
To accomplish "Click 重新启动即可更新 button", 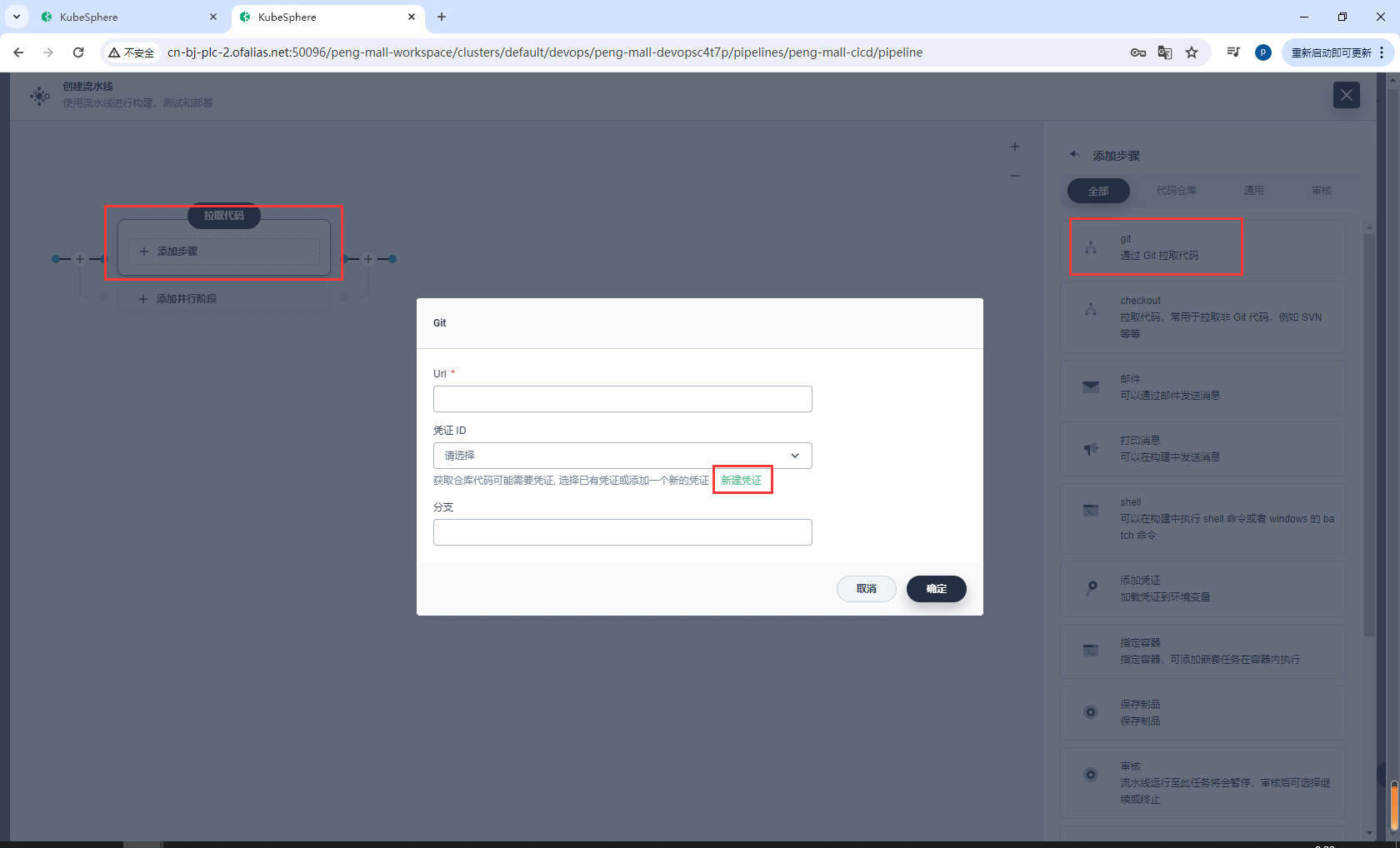I will click(1332, 52).
